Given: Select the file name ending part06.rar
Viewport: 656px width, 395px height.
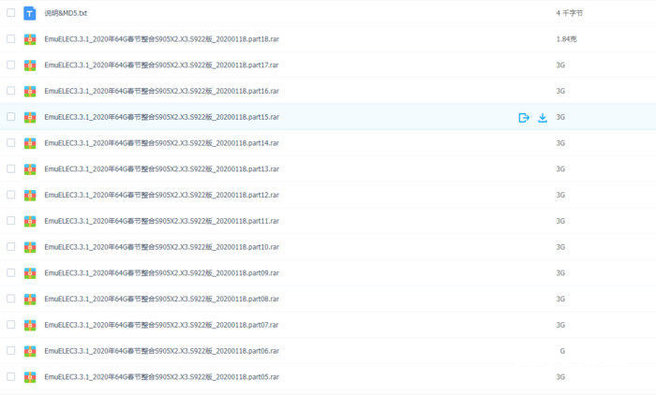Looking at the screenshot, I should coord(161,351).
